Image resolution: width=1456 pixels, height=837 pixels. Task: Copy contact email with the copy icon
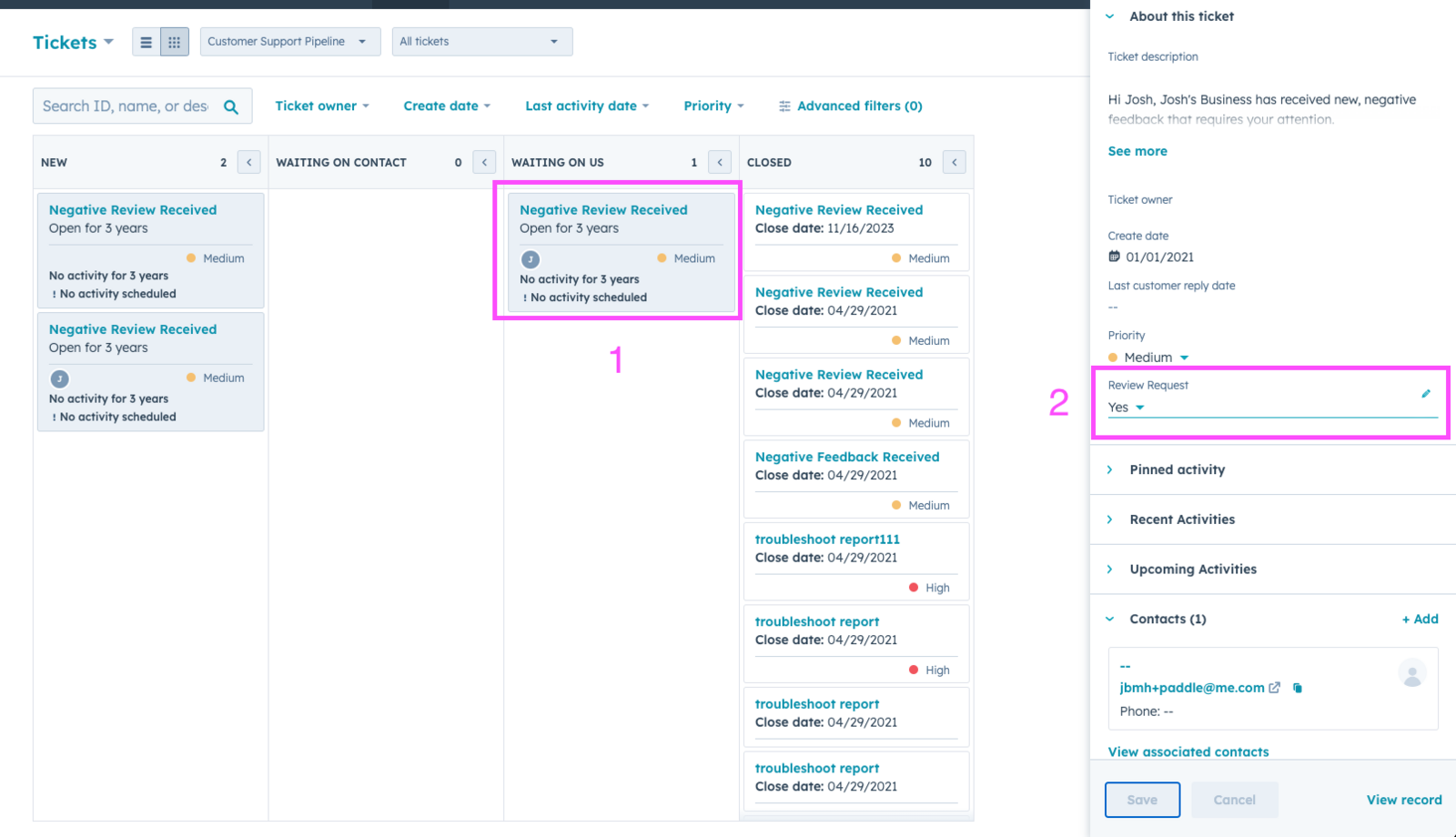pyautogui.click(x=1298, y=689)
